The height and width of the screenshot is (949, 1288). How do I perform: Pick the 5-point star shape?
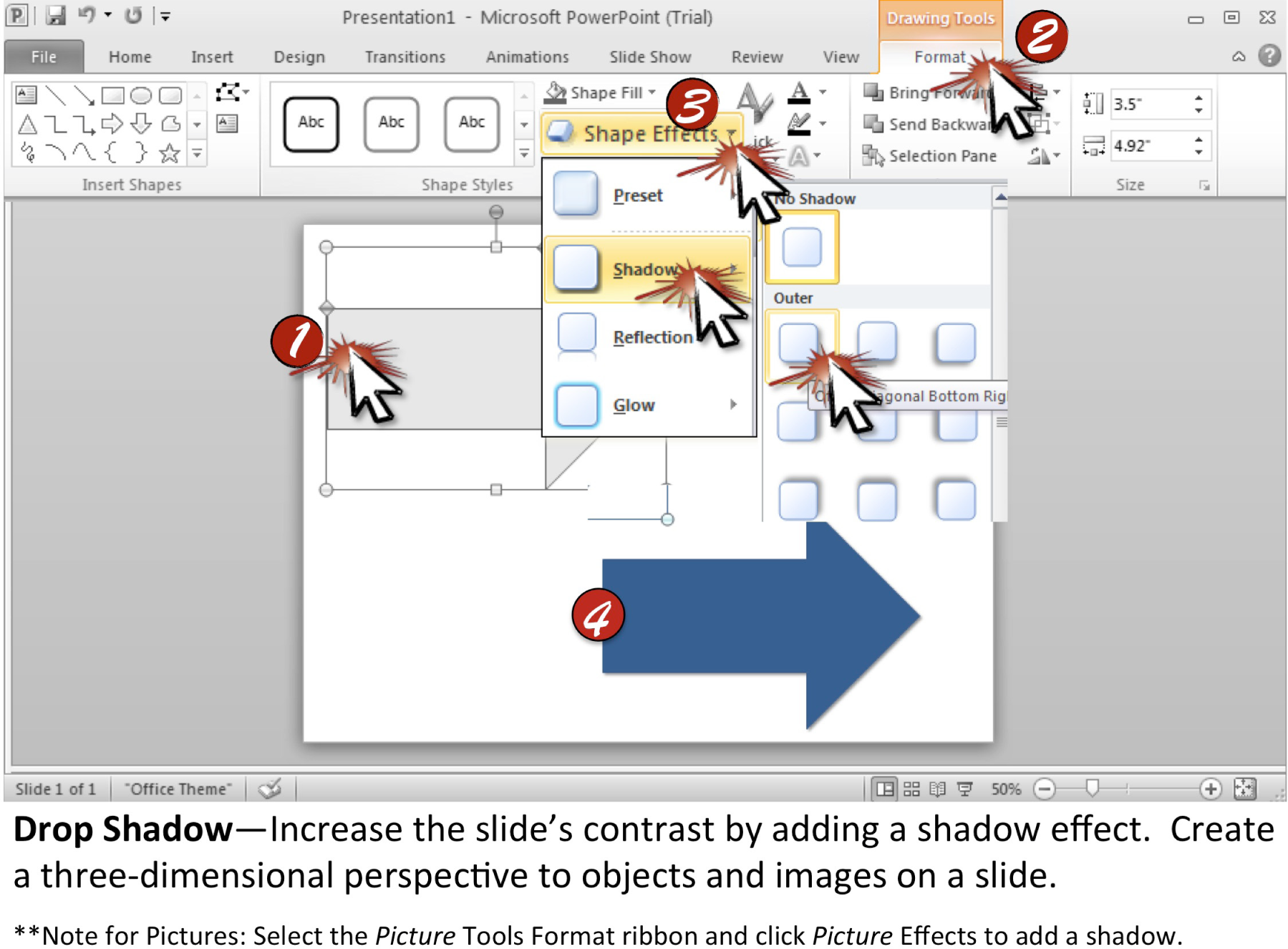coord(169,153)
